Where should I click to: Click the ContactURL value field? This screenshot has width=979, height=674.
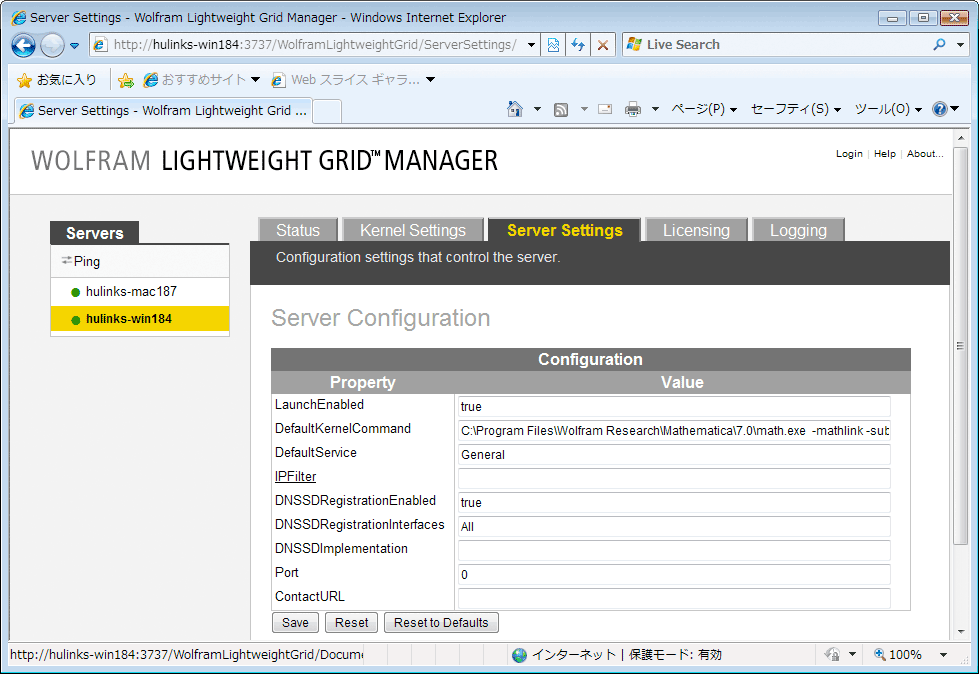point(674,598)
